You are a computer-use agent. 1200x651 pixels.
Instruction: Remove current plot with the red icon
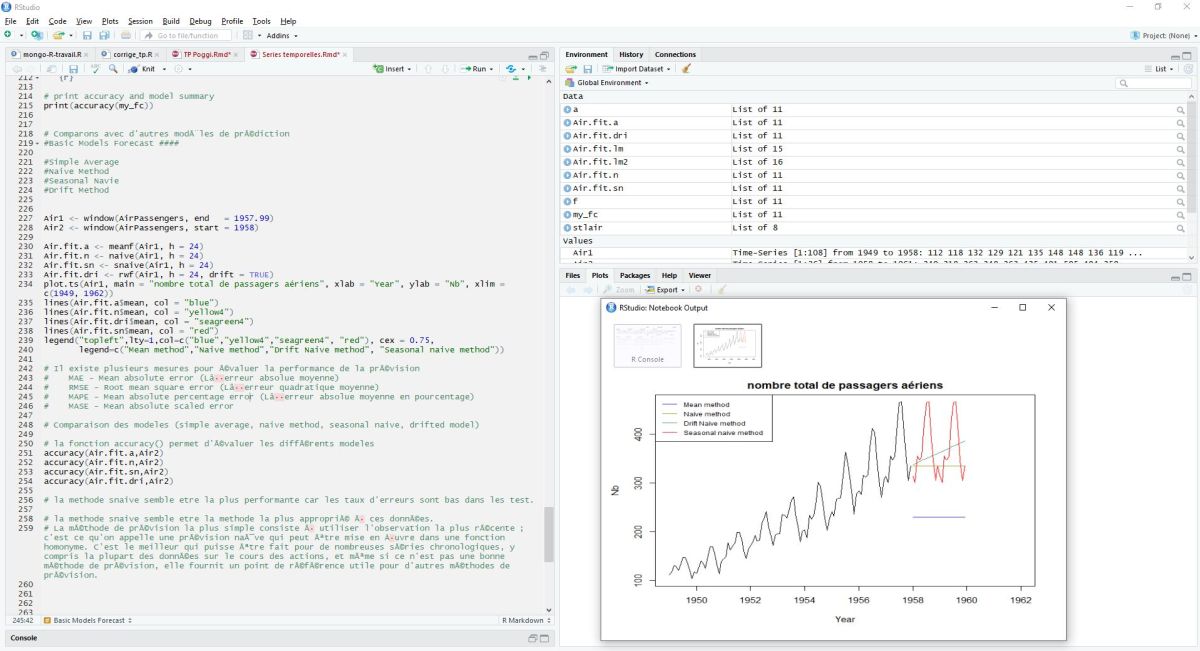click(698, 289)
